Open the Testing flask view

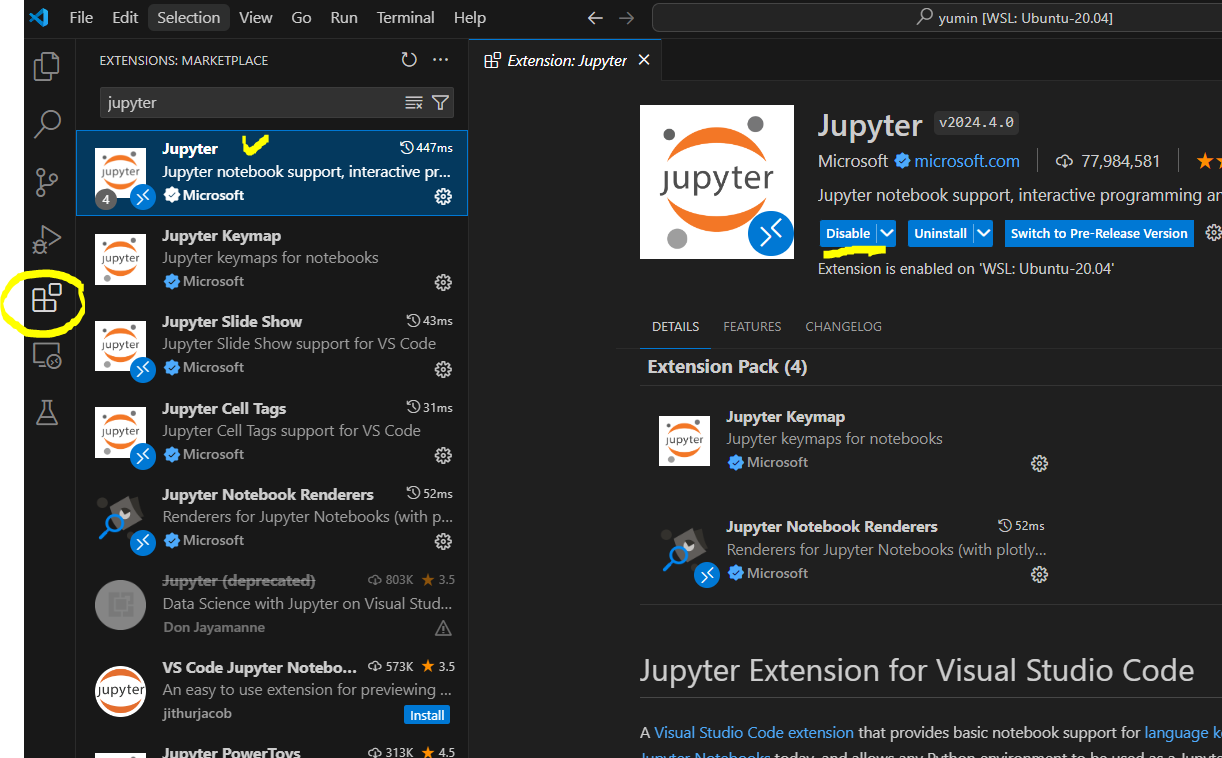pyautogui.click(x=47, y=412)
